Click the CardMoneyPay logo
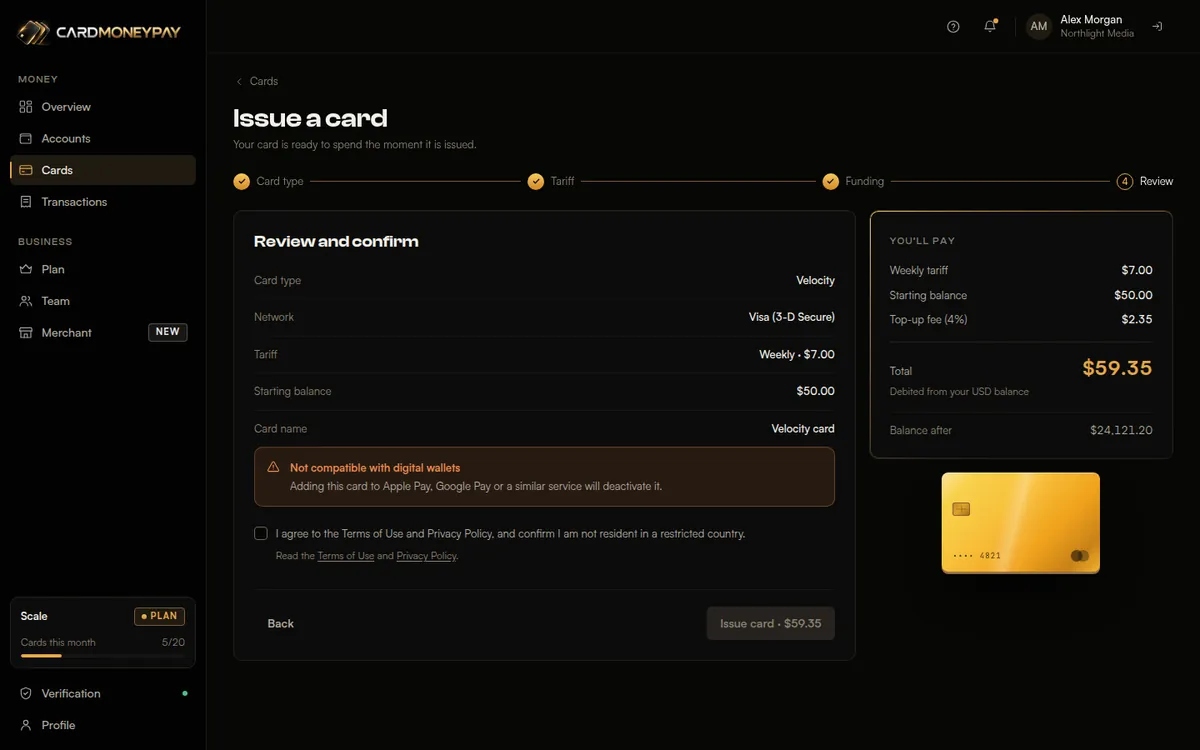This screenshot has width=1200, height=750. [99, 32]
